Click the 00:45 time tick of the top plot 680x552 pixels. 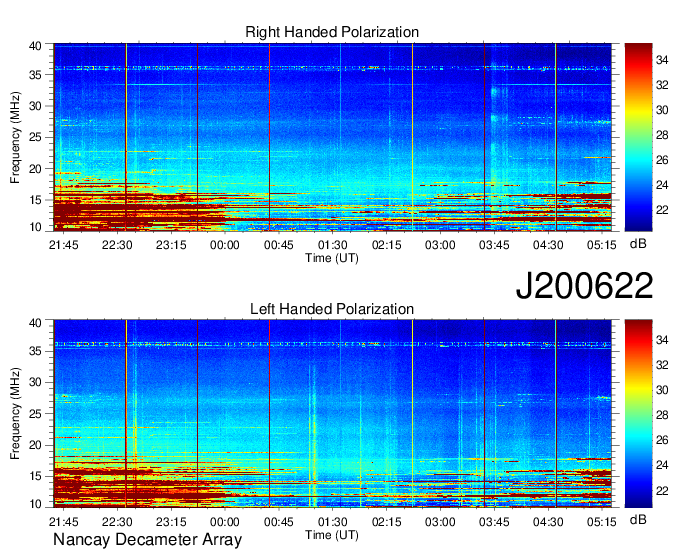[x=278, y=245]
